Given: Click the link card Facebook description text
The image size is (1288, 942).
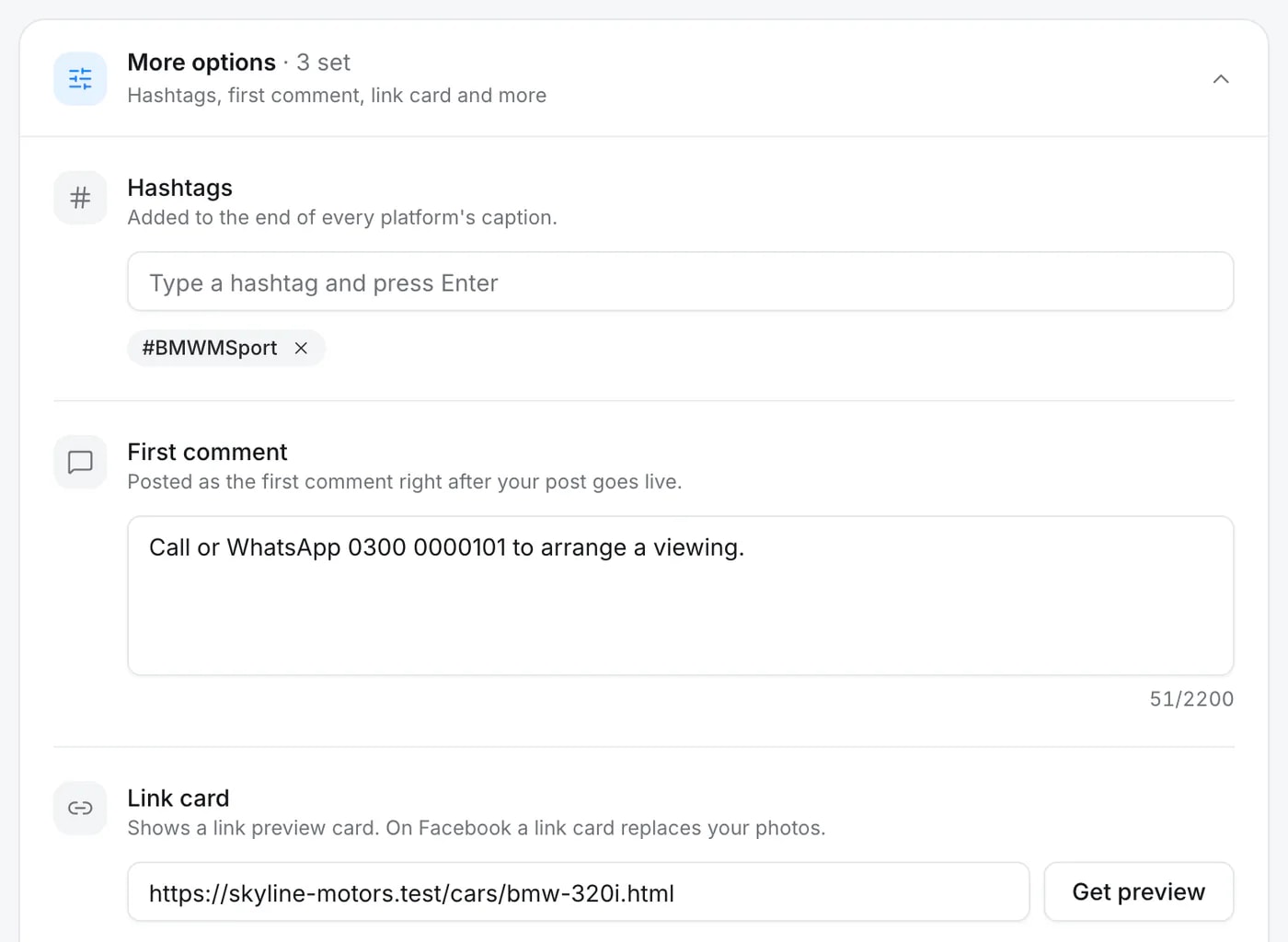Looking at the screenshot, I should tap(477, 828).
